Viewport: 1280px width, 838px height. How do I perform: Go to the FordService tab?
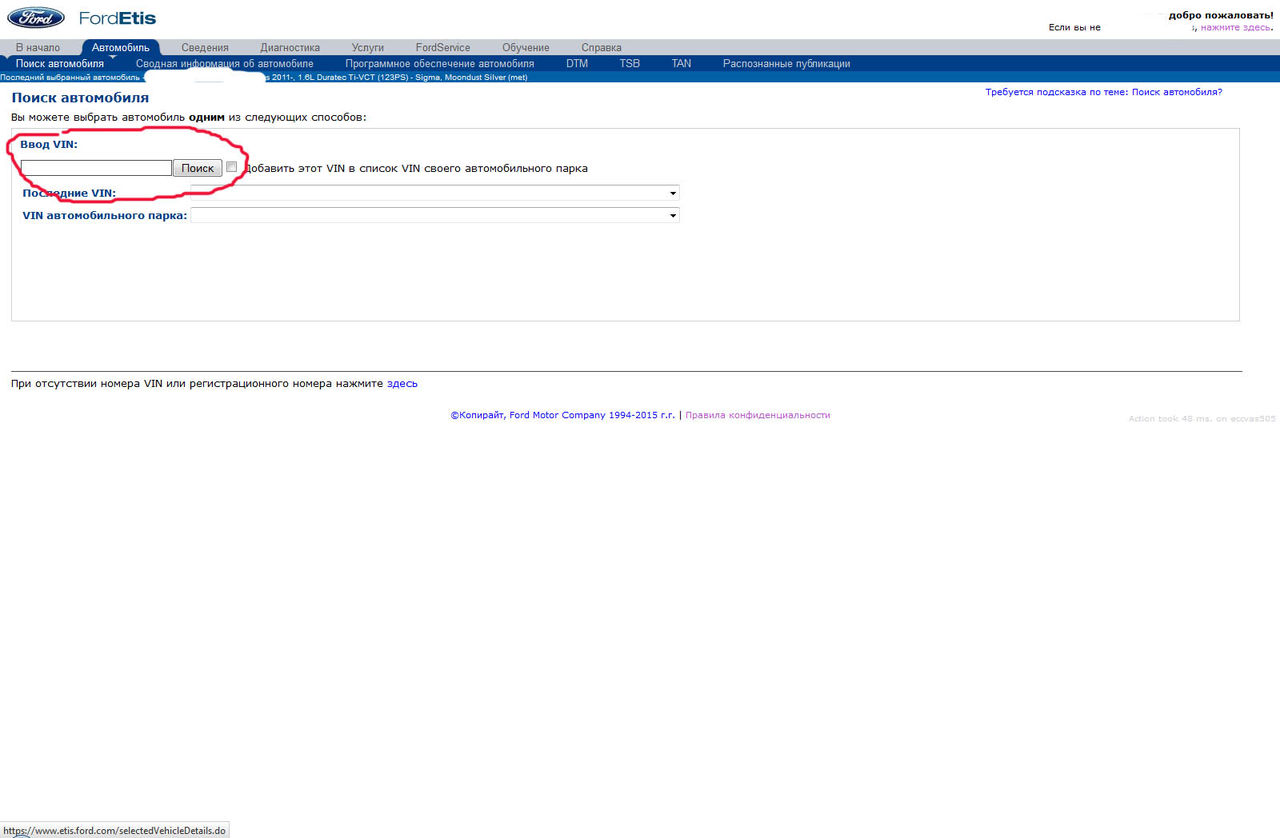click(443, 47)
